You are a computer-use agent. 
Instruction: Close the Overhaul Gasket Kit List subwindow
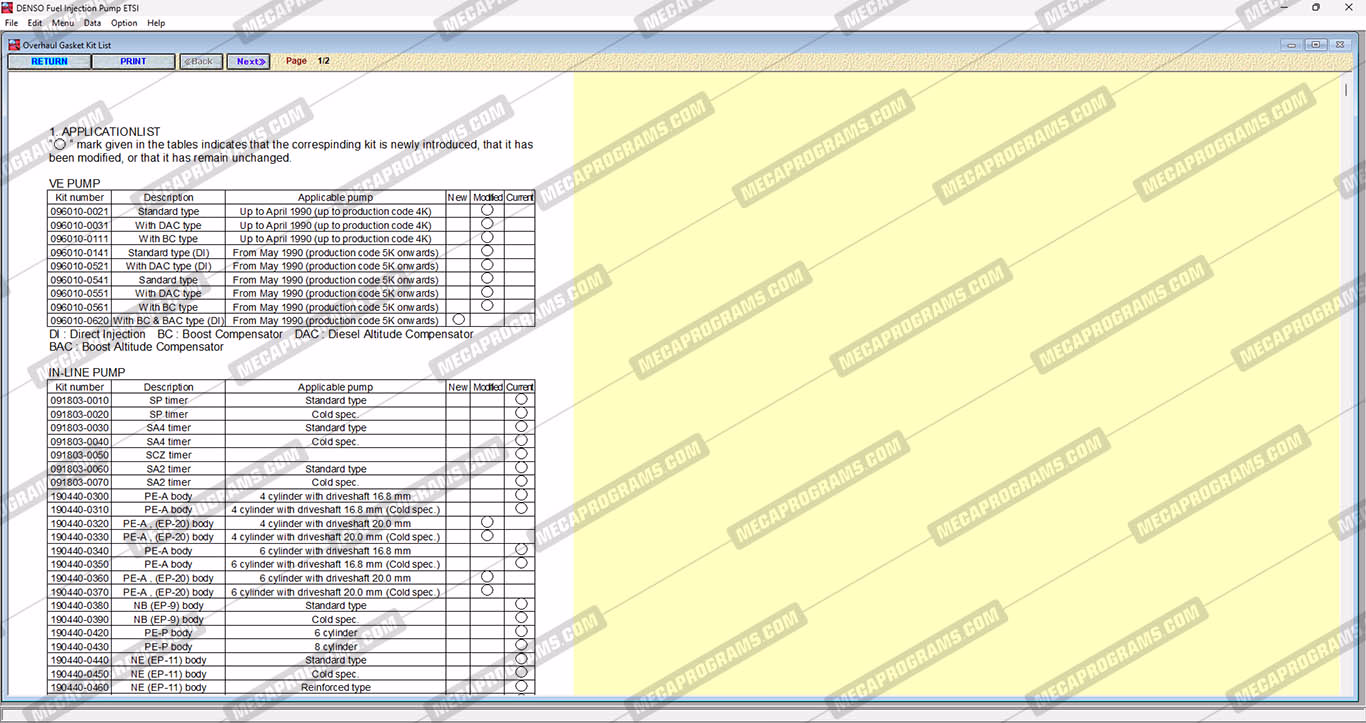pyautogui.click(x=1340, y=45)
